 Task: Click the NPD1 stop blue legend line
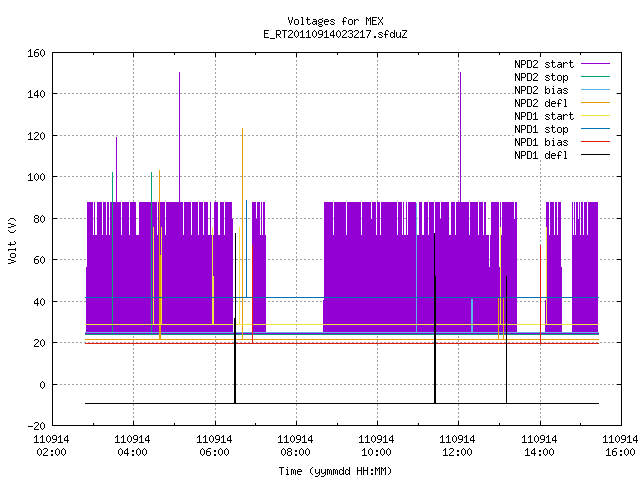(x=595, y=129)
